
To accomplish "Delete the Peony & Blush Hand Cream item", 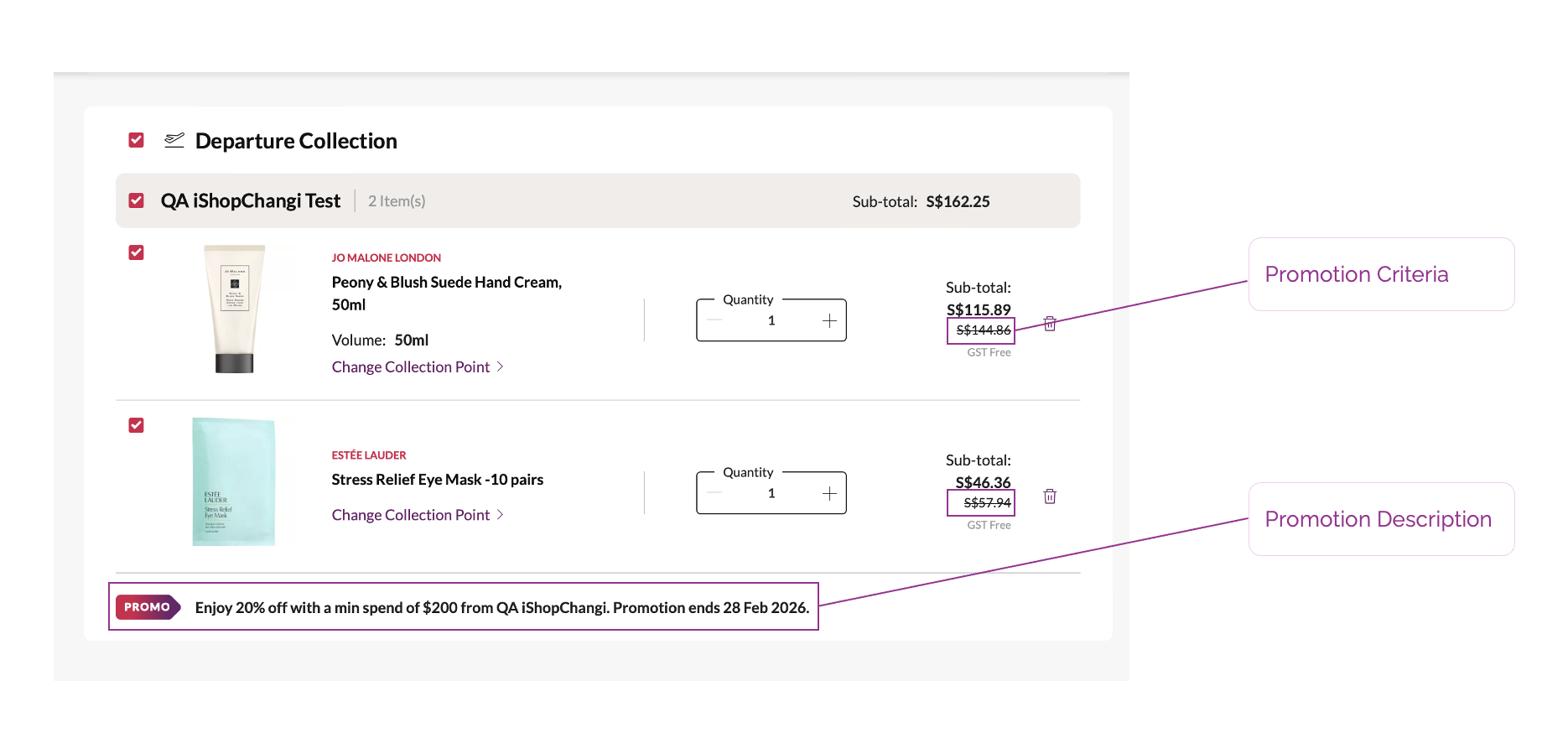I will point(1050,324).
